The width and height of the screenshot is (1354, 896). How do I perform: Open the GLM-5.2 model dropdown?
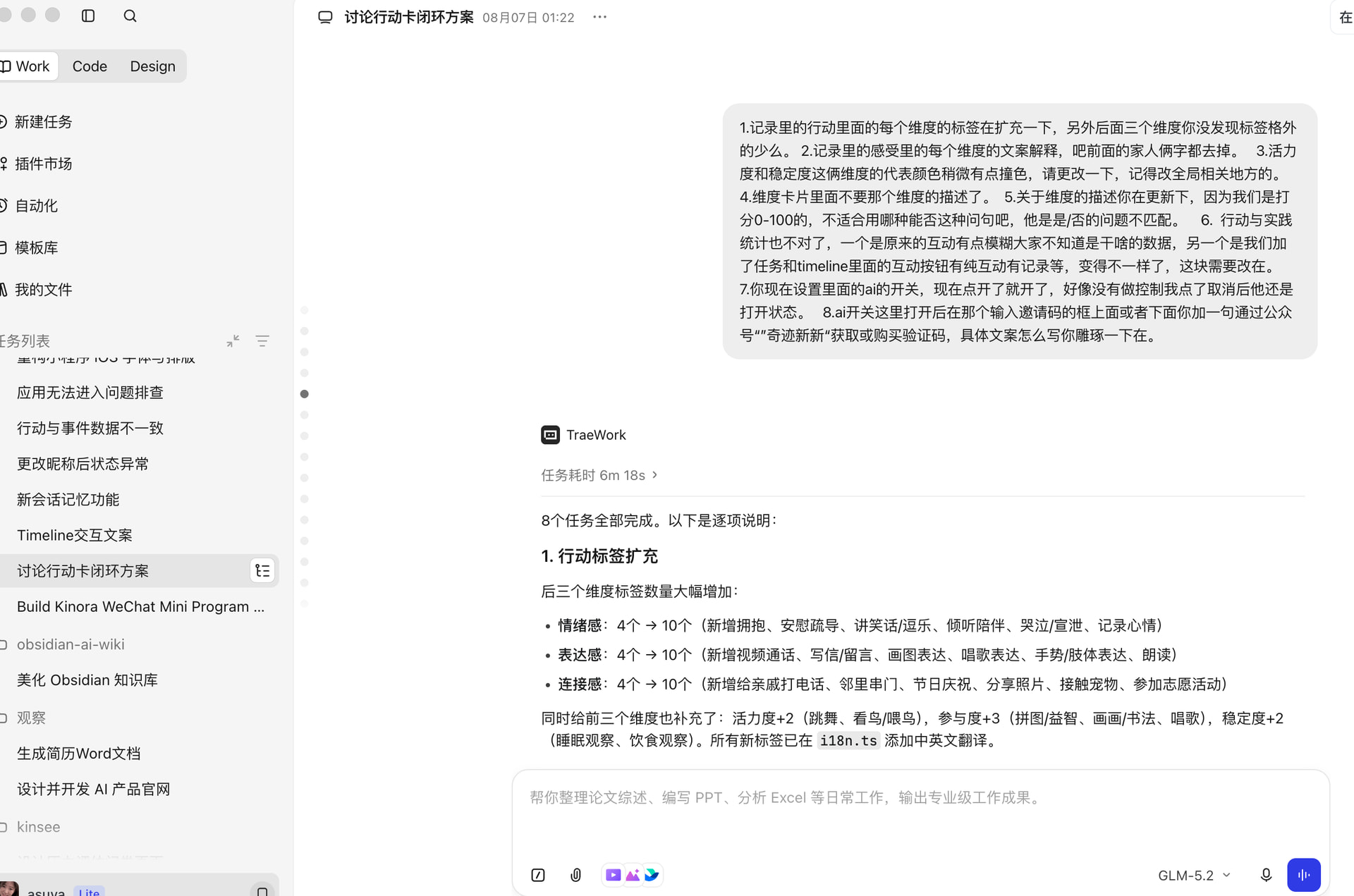[x=1194, y=875]
